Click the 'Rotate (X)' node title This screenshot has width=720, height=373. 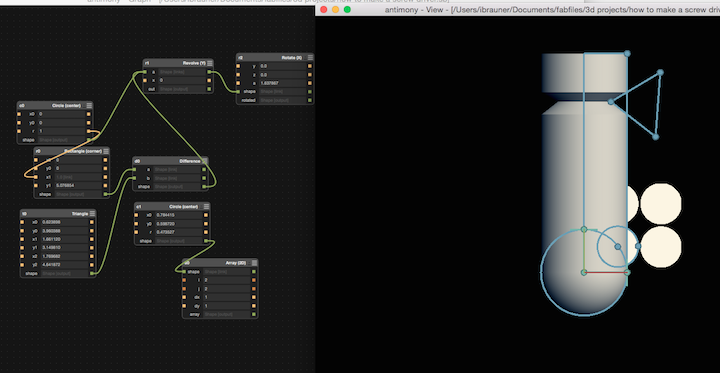pos(292,58)
